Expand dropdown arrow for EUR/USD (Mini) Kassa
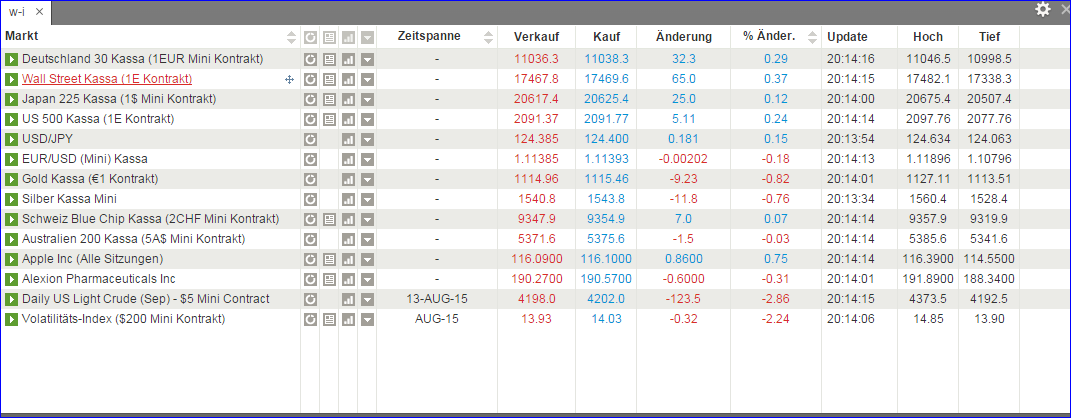The width and height of the screenshot is (1071, 418). click(x=367, y=159)
